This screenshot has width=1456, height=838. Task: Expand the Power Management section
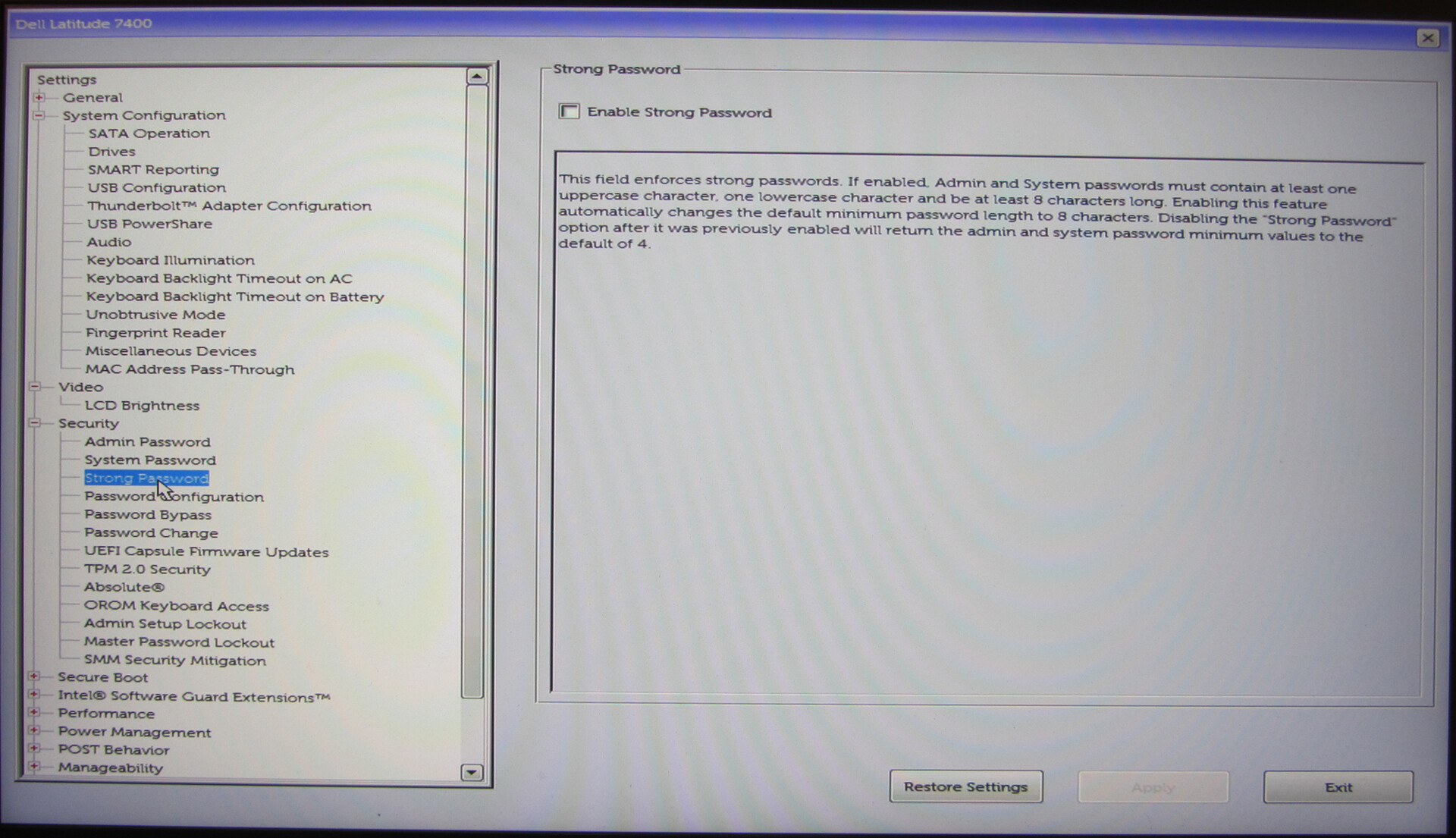(34, 731)
